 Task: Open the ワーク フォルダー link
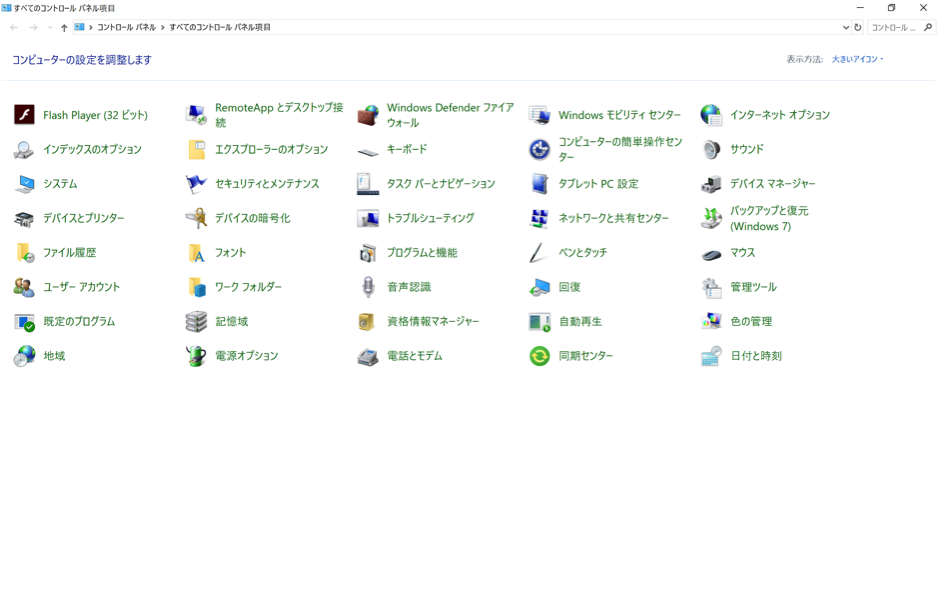pyautogui.click(x=248, y=287)
